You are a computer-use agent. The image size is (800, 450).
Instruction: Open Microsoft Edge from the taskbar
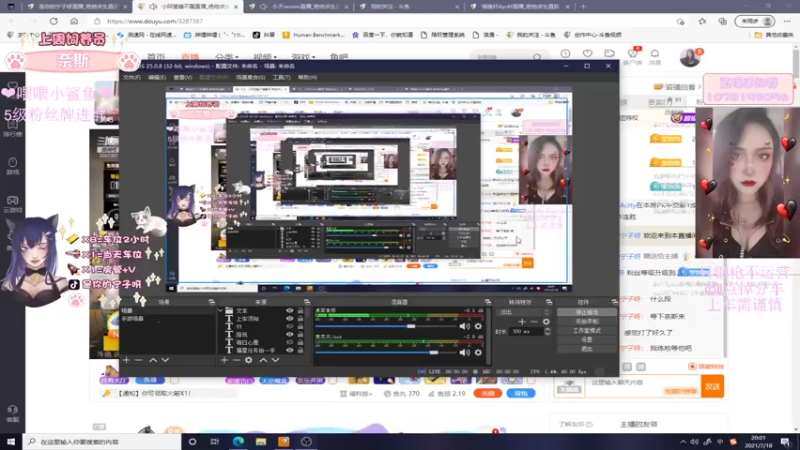tap(238, 442)
